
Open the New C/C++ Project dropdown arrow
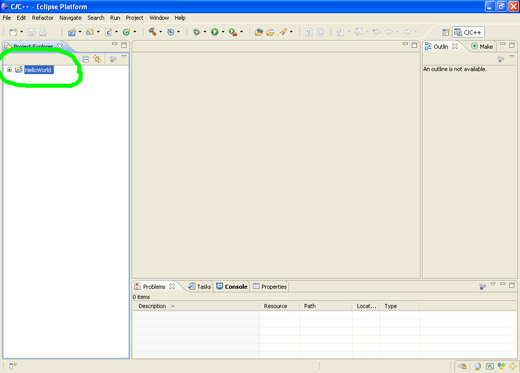click(x=80, y=32)
